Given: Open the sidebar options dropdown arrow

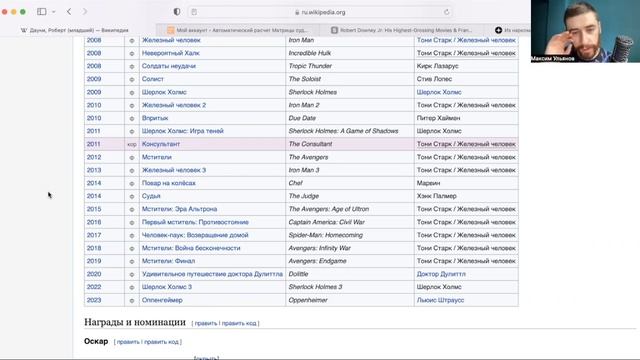Looking at the screenshot, I should coord(53,12).
